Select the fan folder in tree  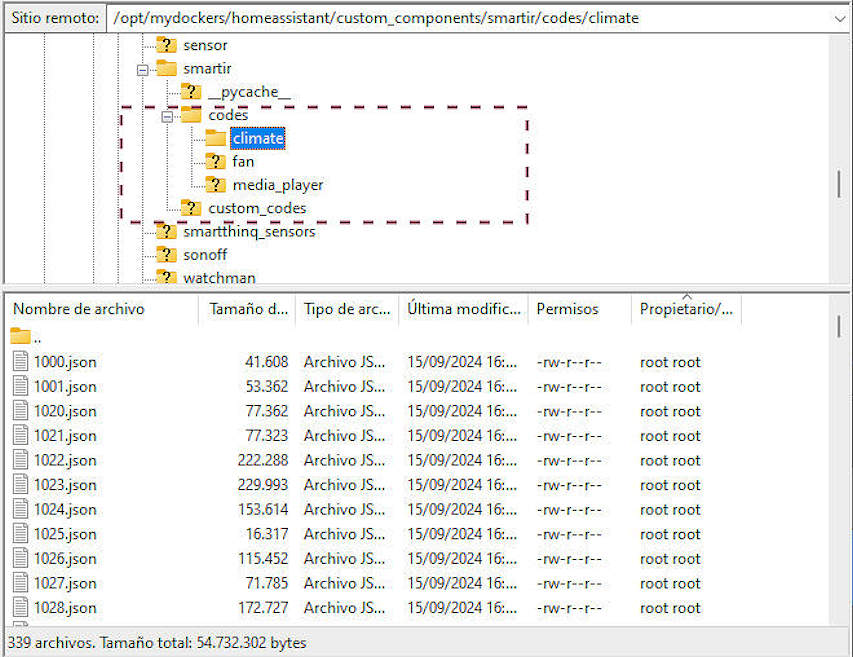point(243,162)
